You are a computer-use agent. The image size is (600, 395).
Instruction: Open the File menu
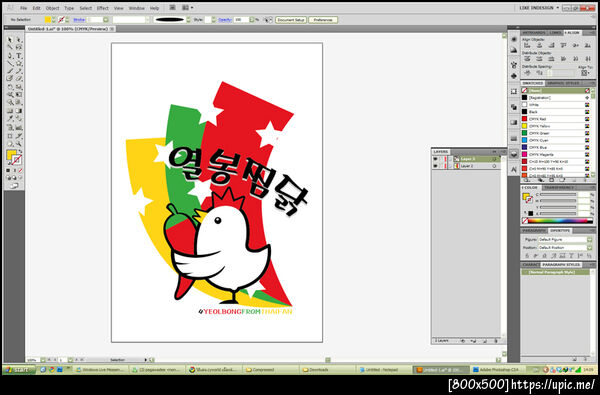coord(24,8)
